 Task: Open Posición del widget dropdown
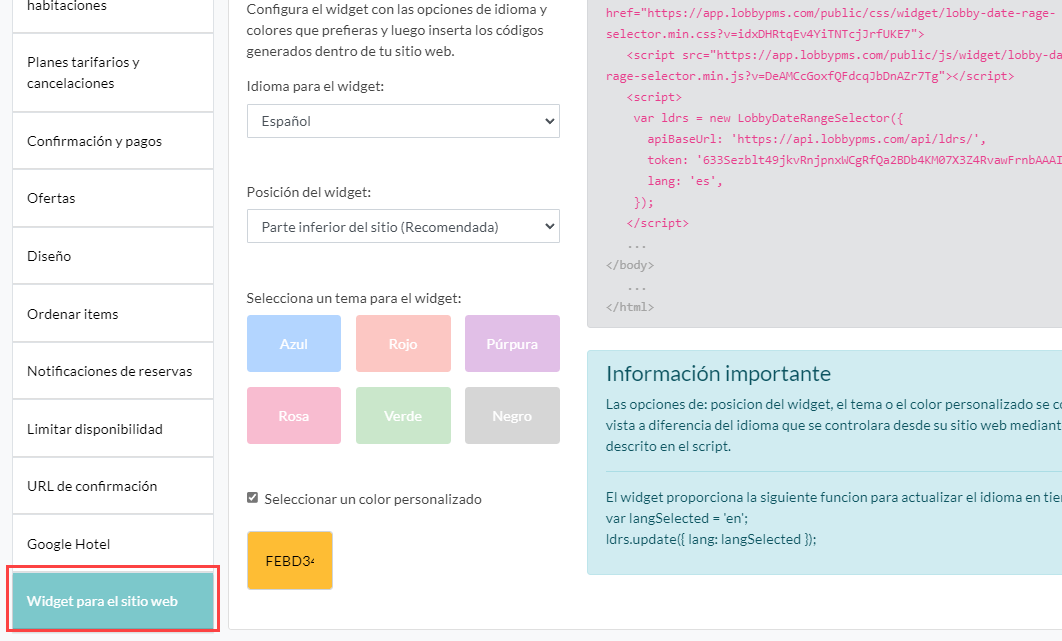tap(403, 226)
